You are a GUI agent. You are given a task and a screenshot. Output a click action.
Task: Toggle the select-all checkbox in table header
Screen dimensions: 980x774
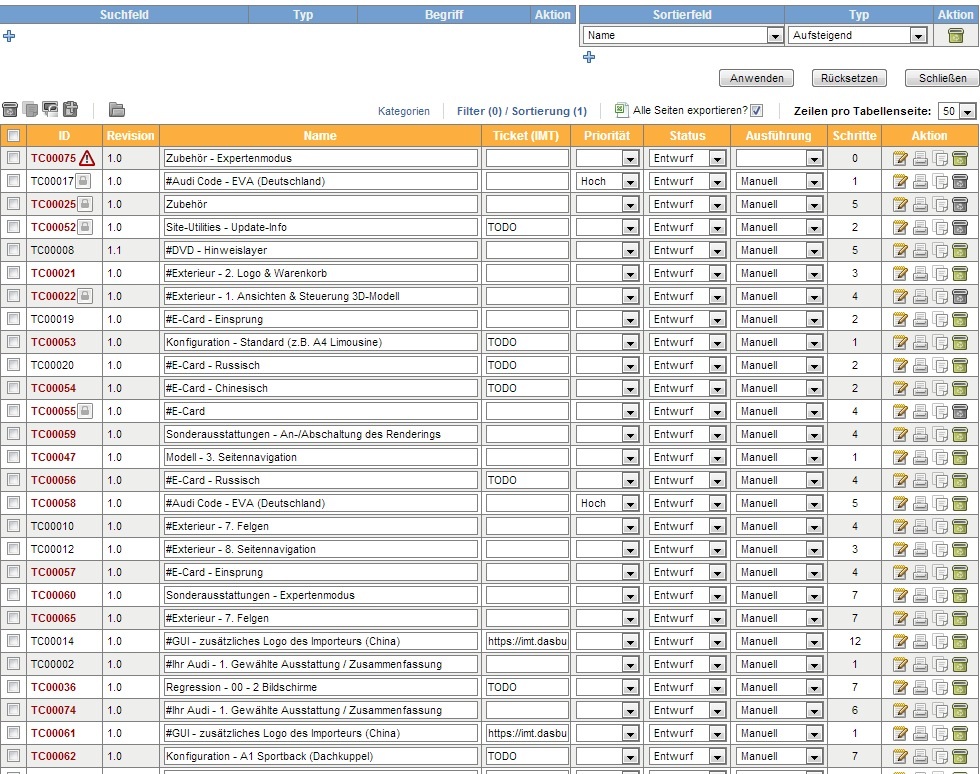click(13, 136)
